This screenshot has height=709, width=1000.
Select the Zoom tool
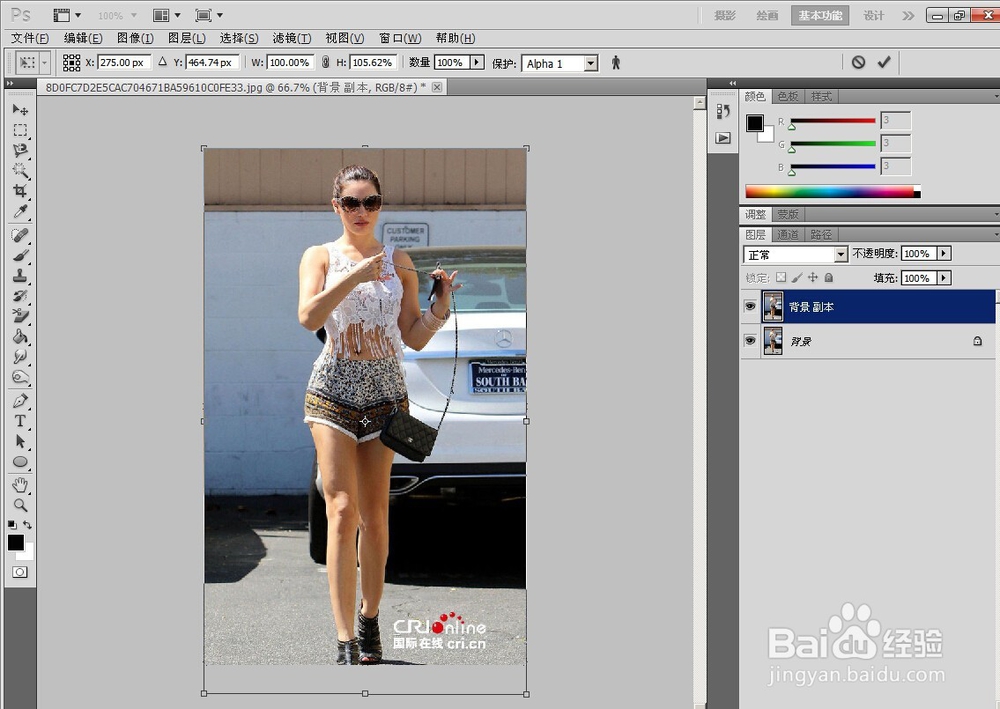pyautogui.click(x=20, y=506)
